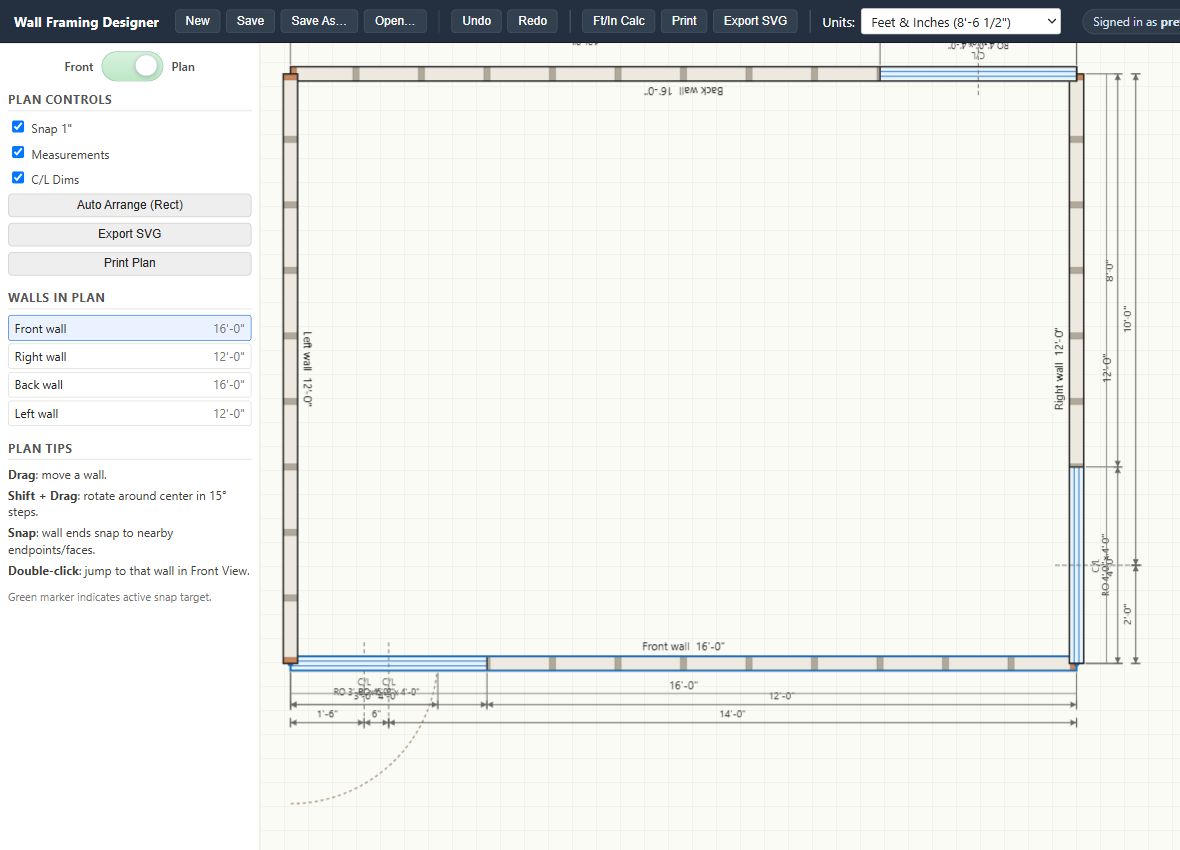Click the Auto Arrange (Rect) button
1180x850 pixels.
129,205
